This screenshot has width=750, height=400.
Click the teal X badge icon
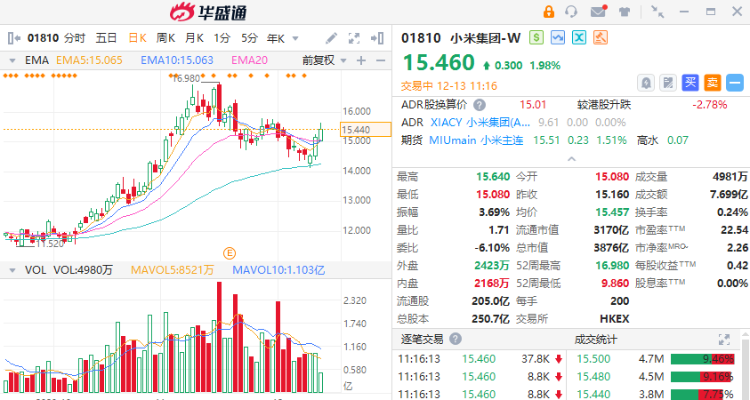coord(579,37)
